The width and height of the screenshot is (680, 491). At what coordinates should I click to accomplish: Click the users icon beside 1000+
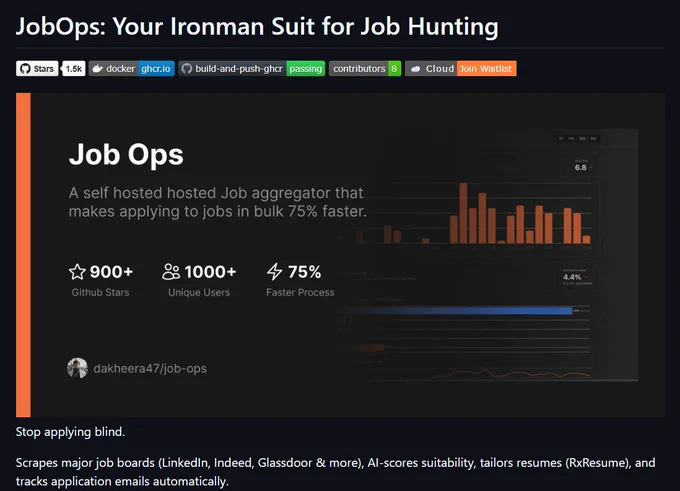(171, 272)
